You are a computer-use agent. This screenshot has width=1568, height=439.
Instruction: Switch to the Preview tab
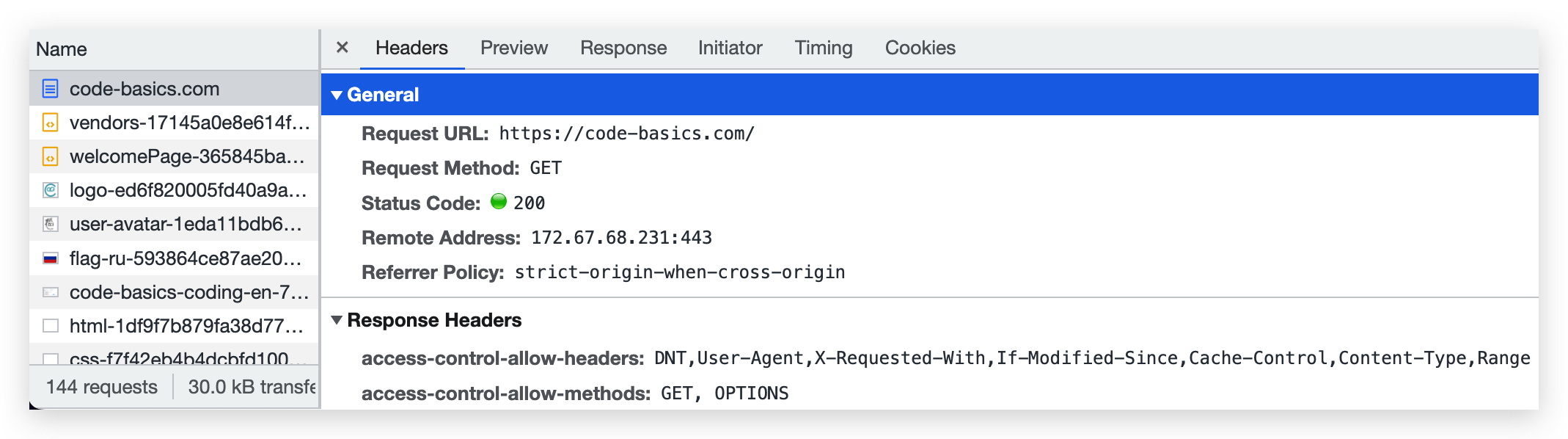(514, 48)
